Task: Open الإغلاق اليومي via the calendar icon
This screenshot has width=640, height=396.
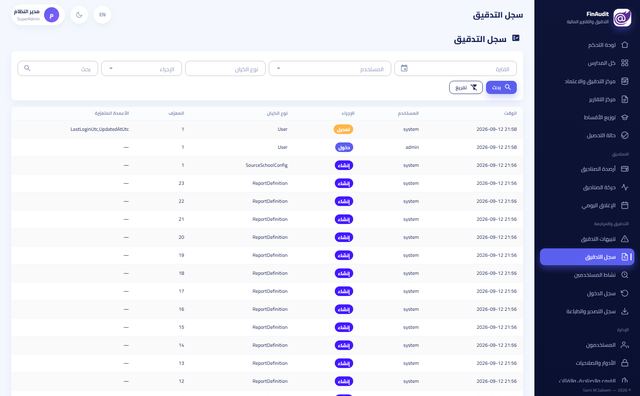Action: (624, 205)
